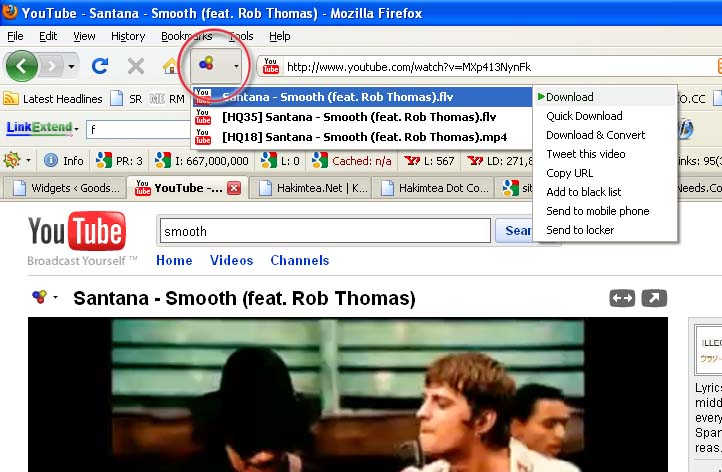The width and height of the screenshot is (722, 472).
Task: Click the YouTube favicon in the address bar
Action: [x=271, y=66]
